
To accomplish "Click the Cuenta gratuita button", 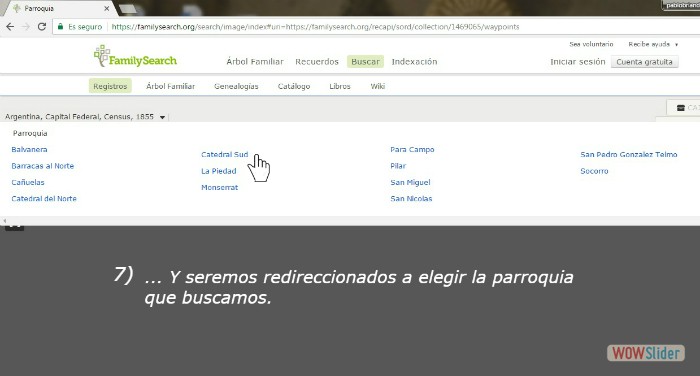I will (x=644, y=62).
